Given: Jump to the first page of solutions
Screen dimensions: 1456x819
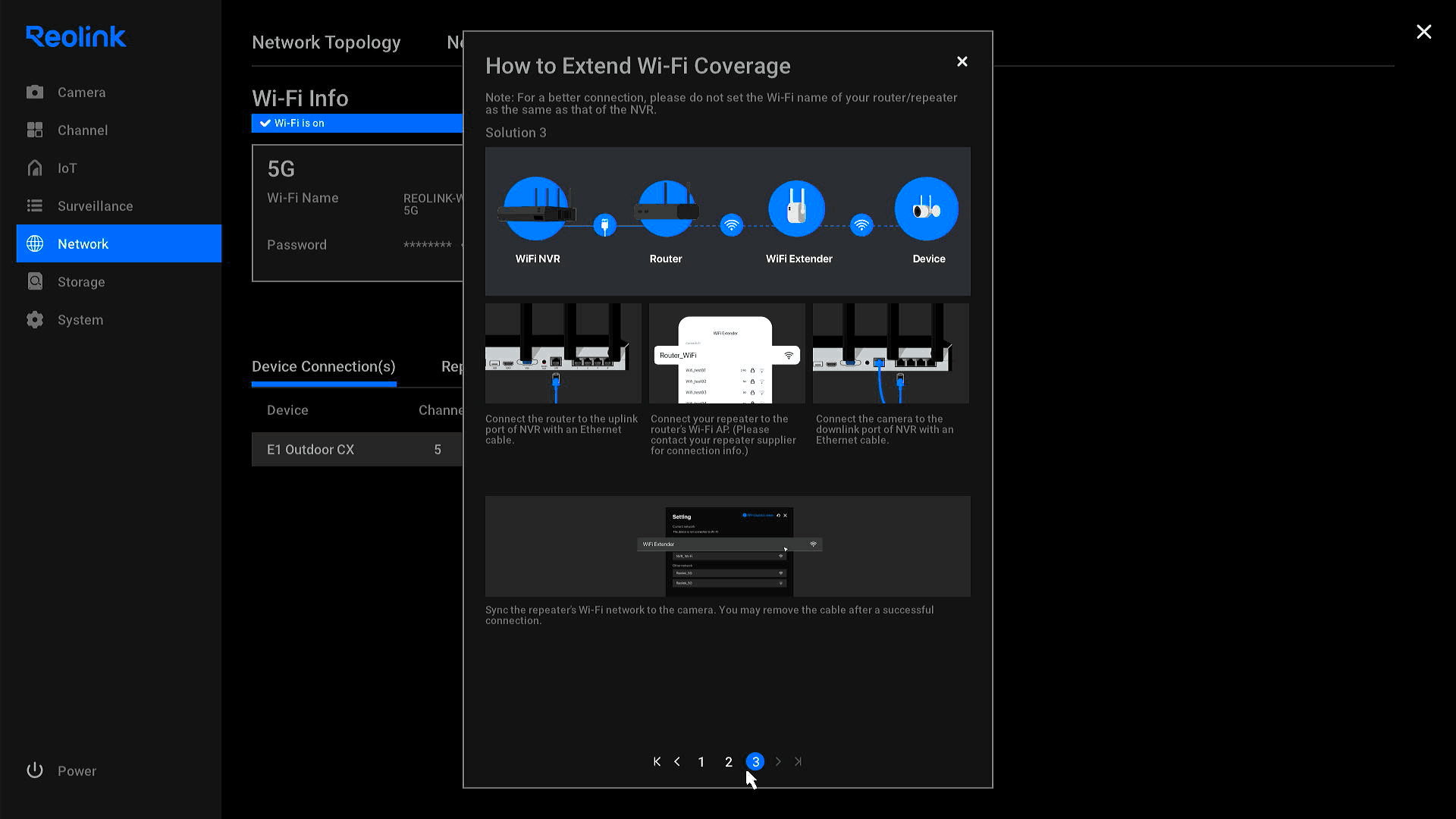Looking at the screenshot, I should pos(657,761).
